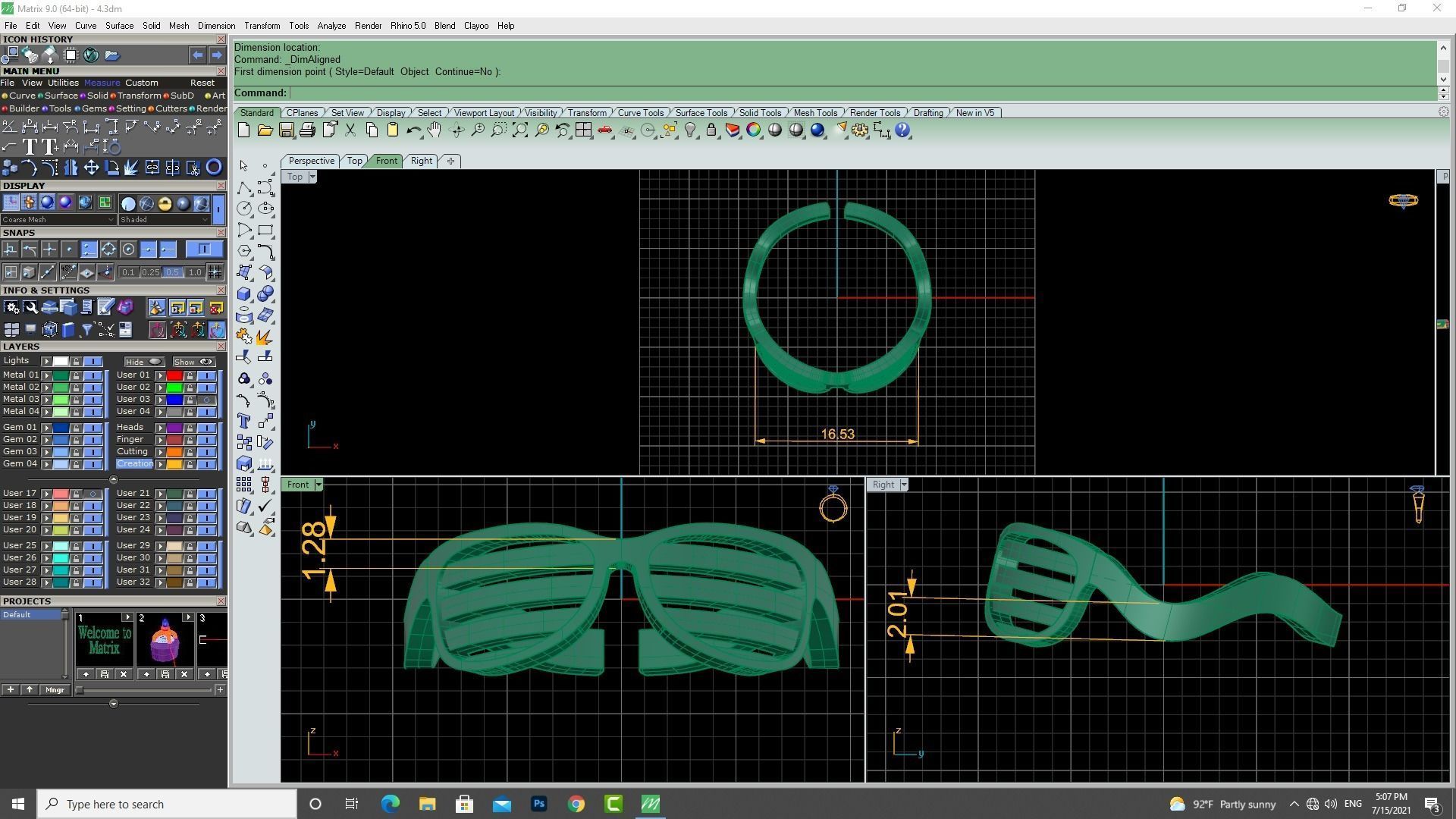
Task: Collapse layers section with the round arrow
Action: click(114, 479)
